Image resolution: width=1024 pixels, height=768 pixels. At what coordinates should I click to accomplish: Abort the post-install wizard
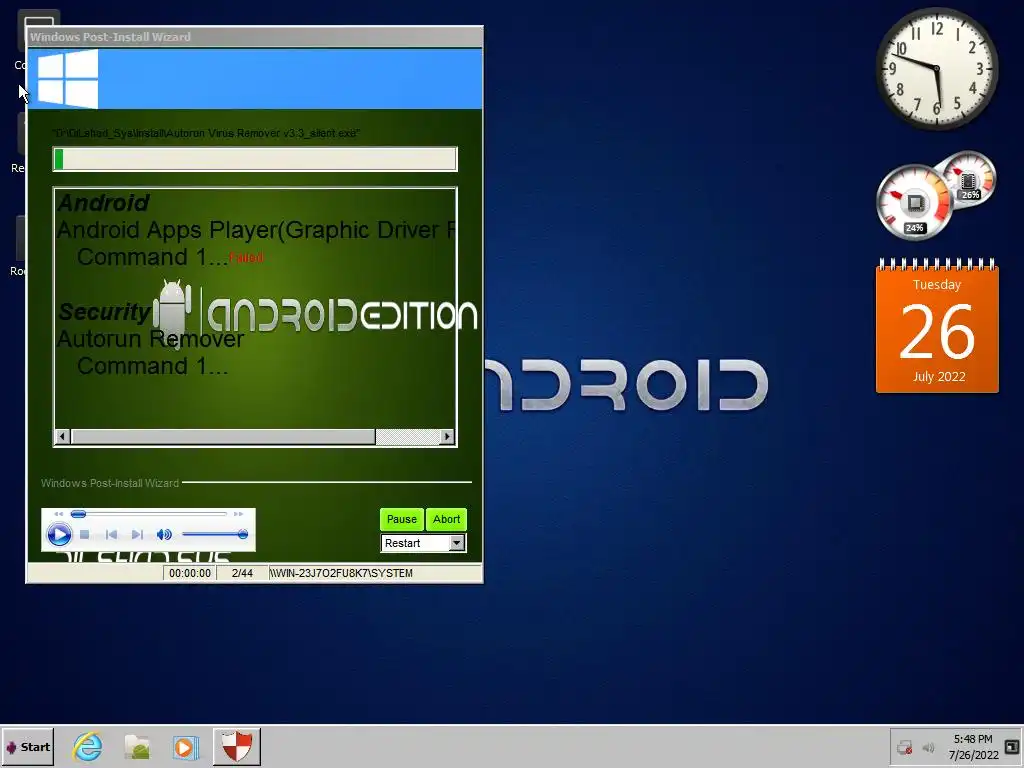click(x=446, y=519)
